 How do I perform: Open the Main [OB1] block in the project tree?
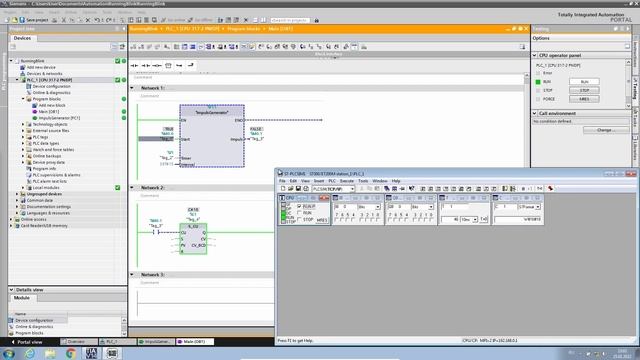49,111
